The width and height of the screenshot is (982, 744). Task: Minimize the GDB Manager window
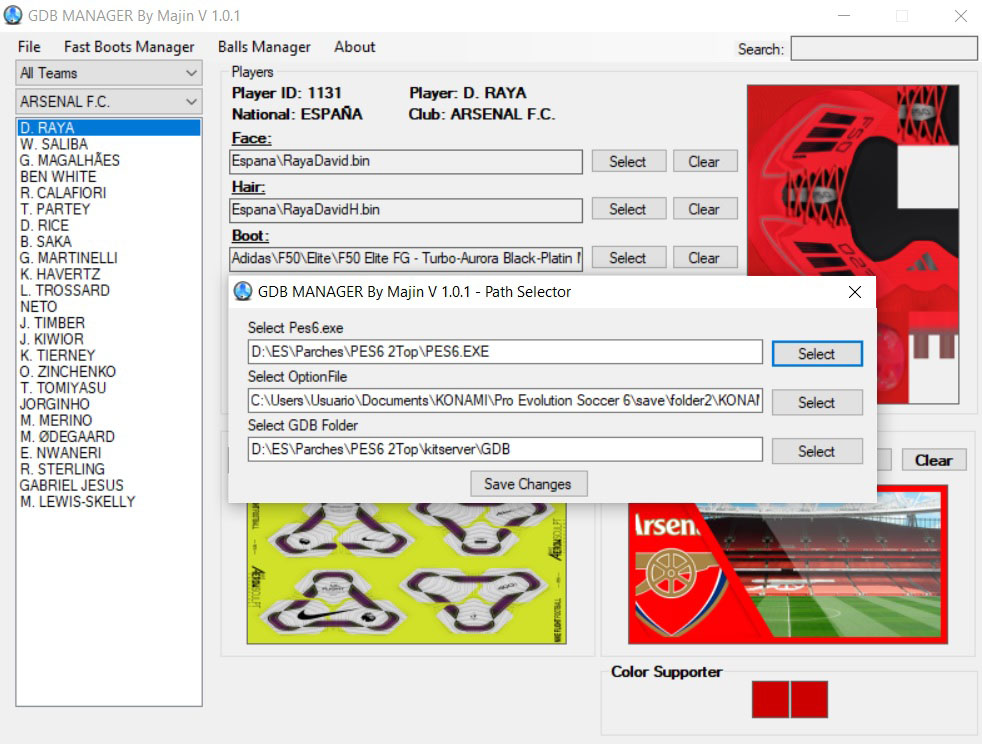click(844, 16)
